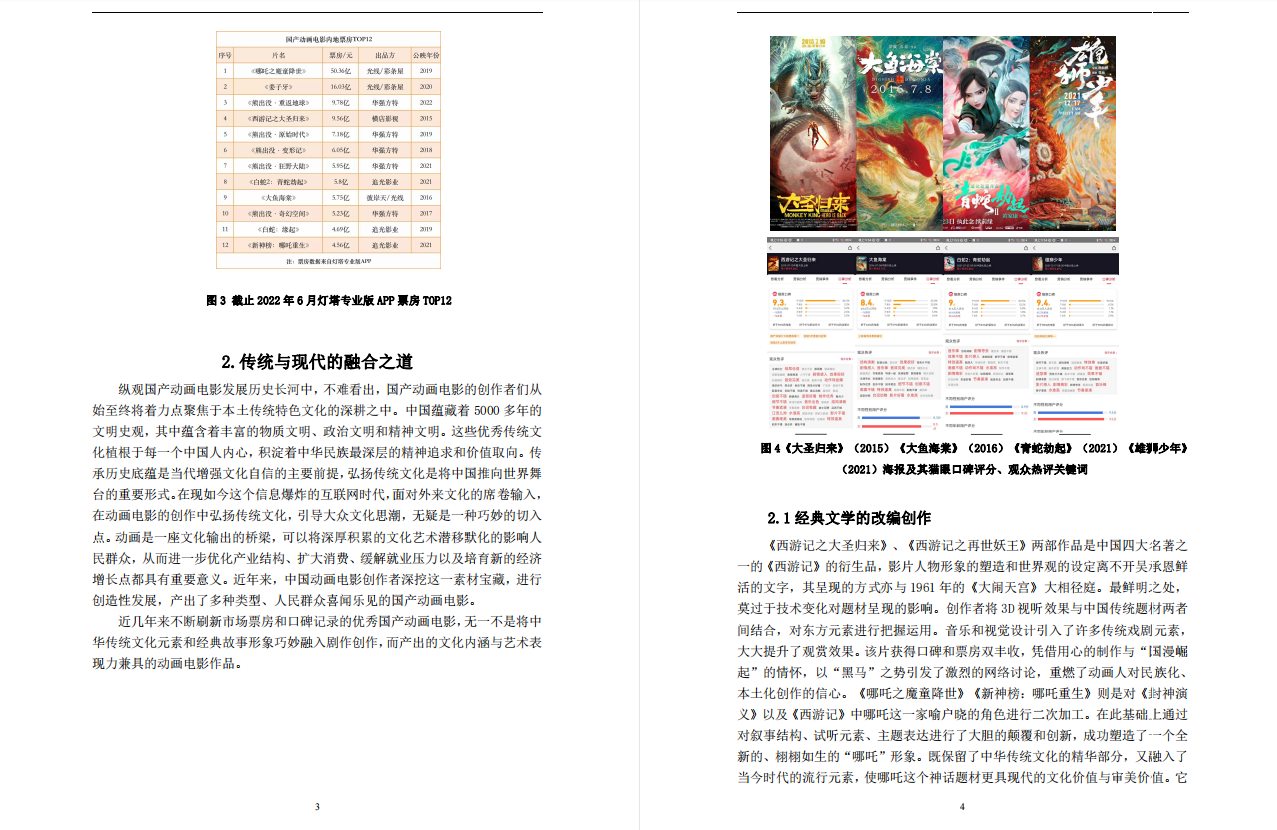Click the release year 2022 cell
The image size is (1277, 830).
point(426,103)
